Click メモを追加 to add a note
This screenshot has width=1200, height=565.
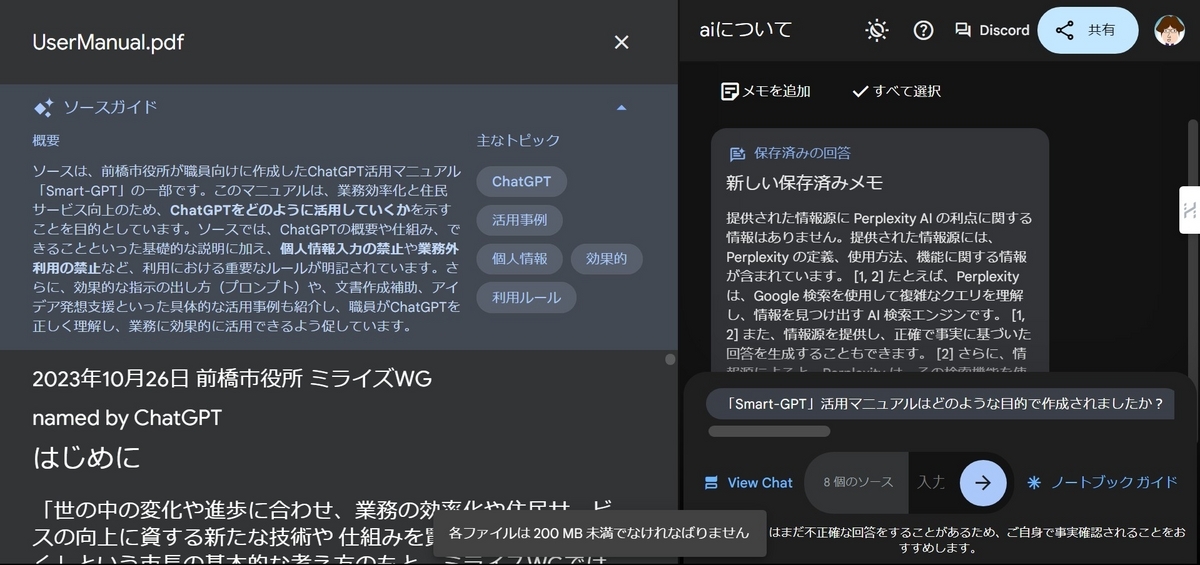point(765,91)
